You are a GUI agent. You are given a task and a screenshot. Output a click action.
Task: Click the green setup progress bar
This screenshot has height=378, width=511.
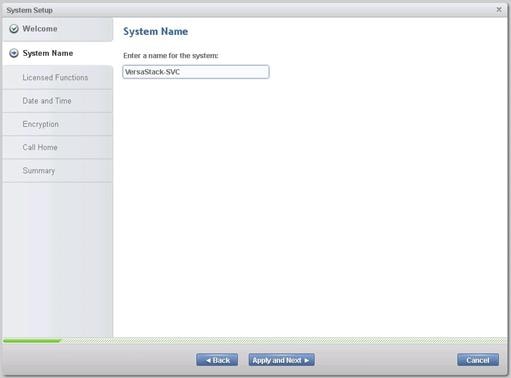point(32,341)
